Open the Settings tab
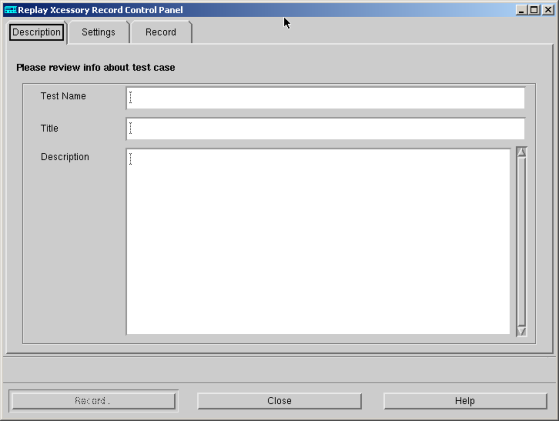 98,32
